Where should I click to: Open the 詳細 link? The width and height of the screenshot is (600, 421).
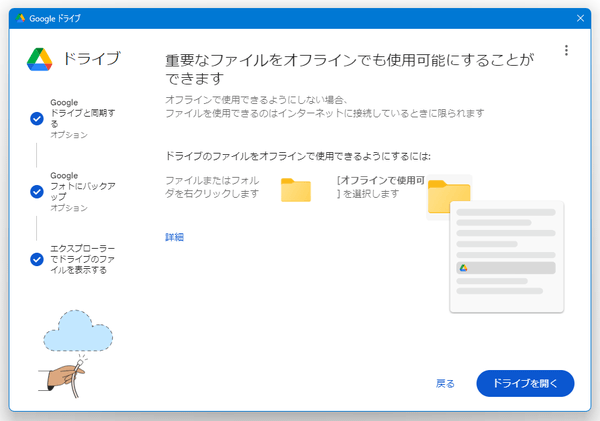[174, 237]
